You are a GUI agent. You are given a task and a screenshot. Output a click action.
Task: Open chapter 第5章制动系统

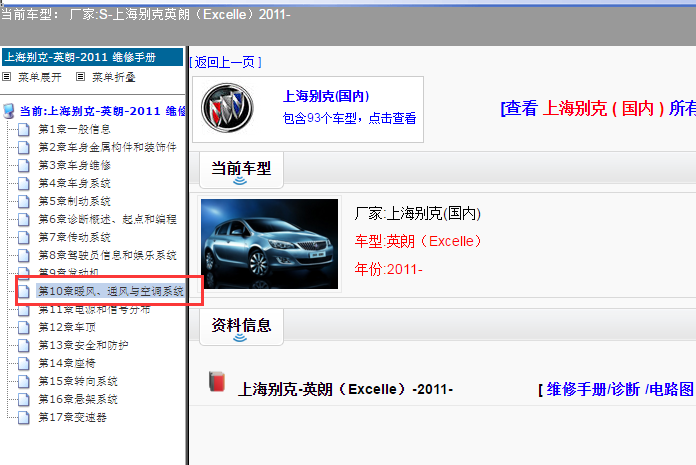point(74,201)
